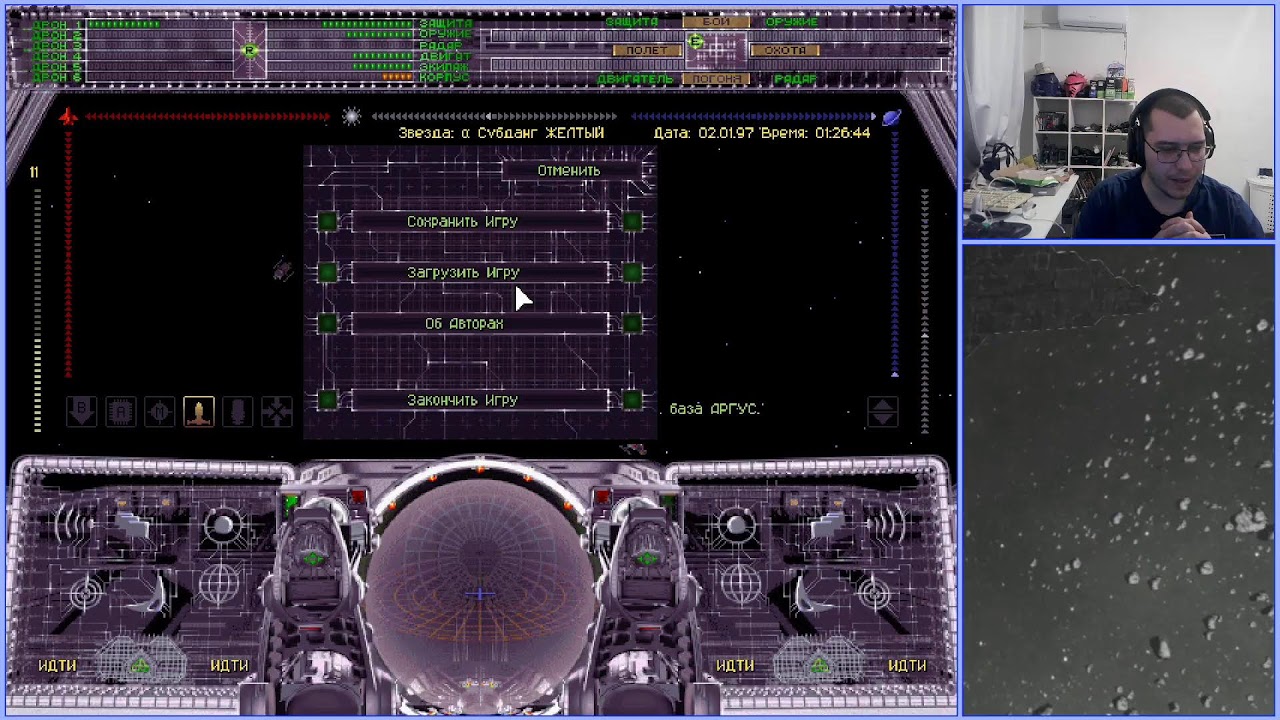Select the four-way arrows icon
1280x720 pixels.
(x=277, y=411)
